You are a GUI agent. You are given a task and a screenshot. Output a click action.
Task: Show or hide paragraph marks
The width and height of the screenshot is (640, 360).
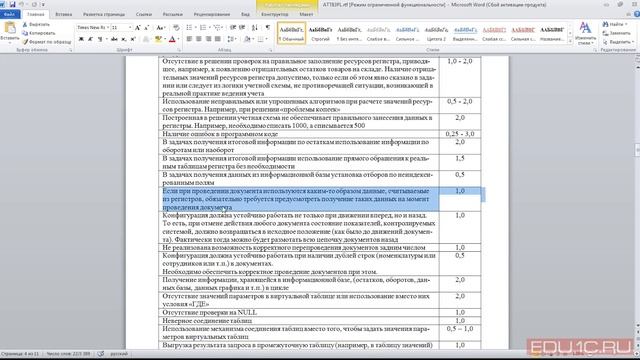(268, 27)
